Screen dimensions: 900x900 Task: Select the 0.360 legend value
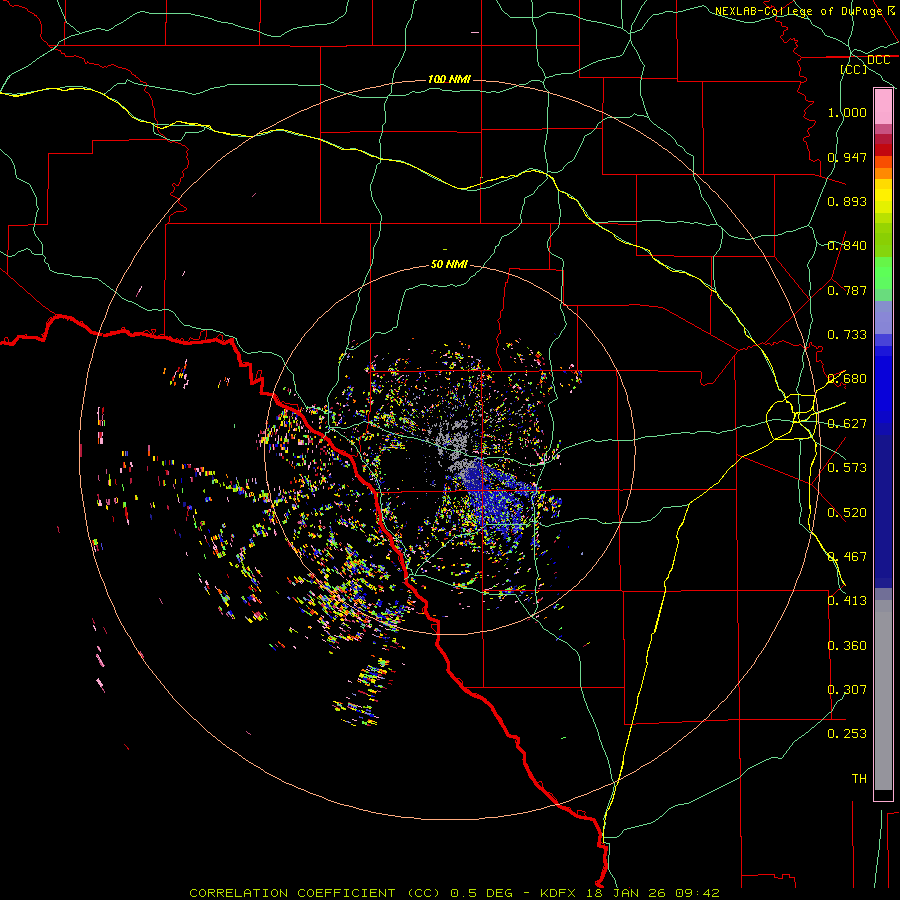click(x=847, y=646)
